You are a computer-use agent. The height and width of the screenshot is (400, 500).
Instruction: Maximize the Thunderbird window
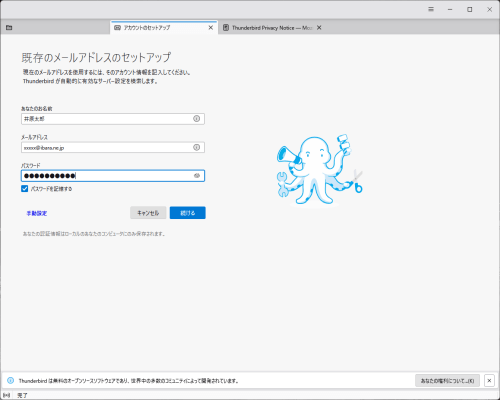(470, 9)
